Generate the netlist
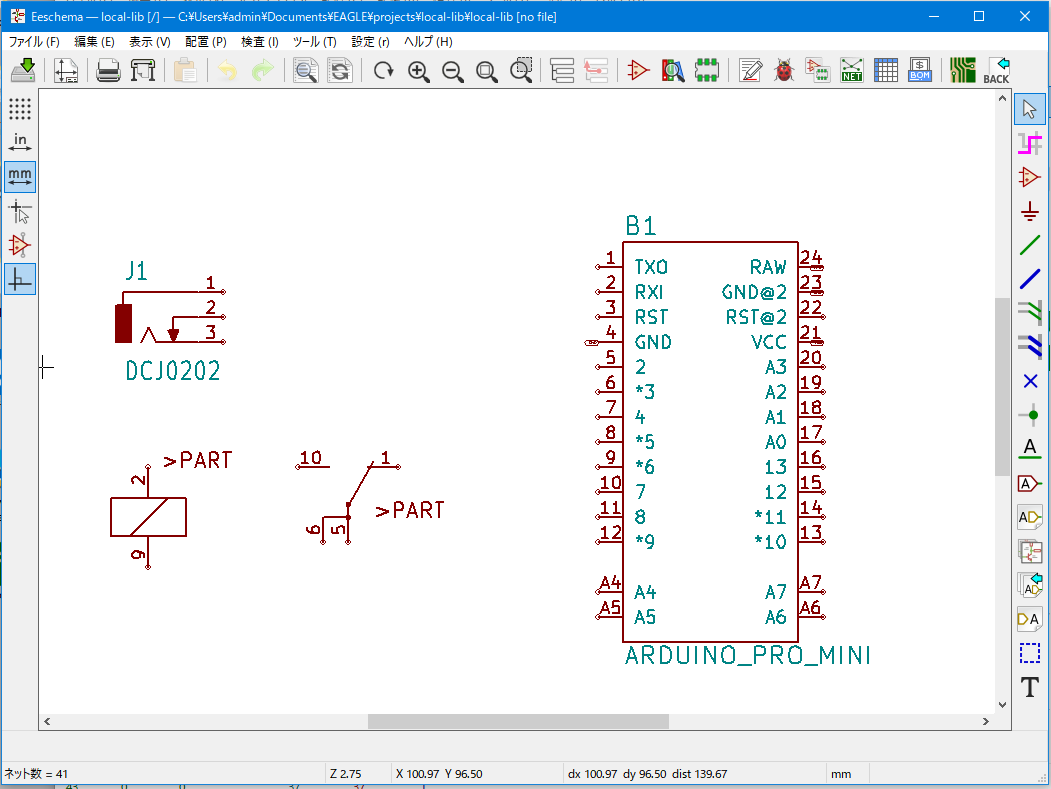1051x789 pixels. point(852,70)
